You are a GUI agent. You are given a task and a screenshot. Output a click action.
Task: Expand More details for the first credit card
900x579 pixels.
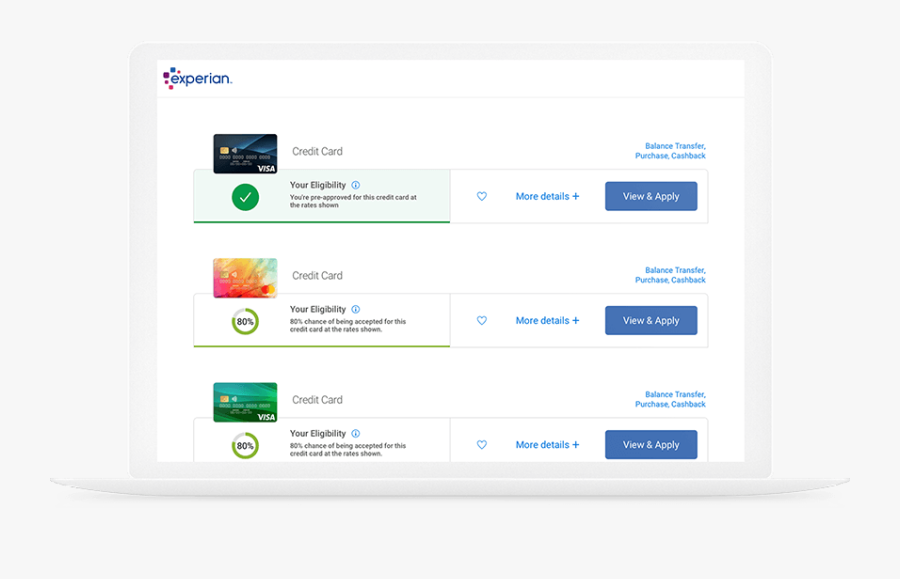click(547, 196)
